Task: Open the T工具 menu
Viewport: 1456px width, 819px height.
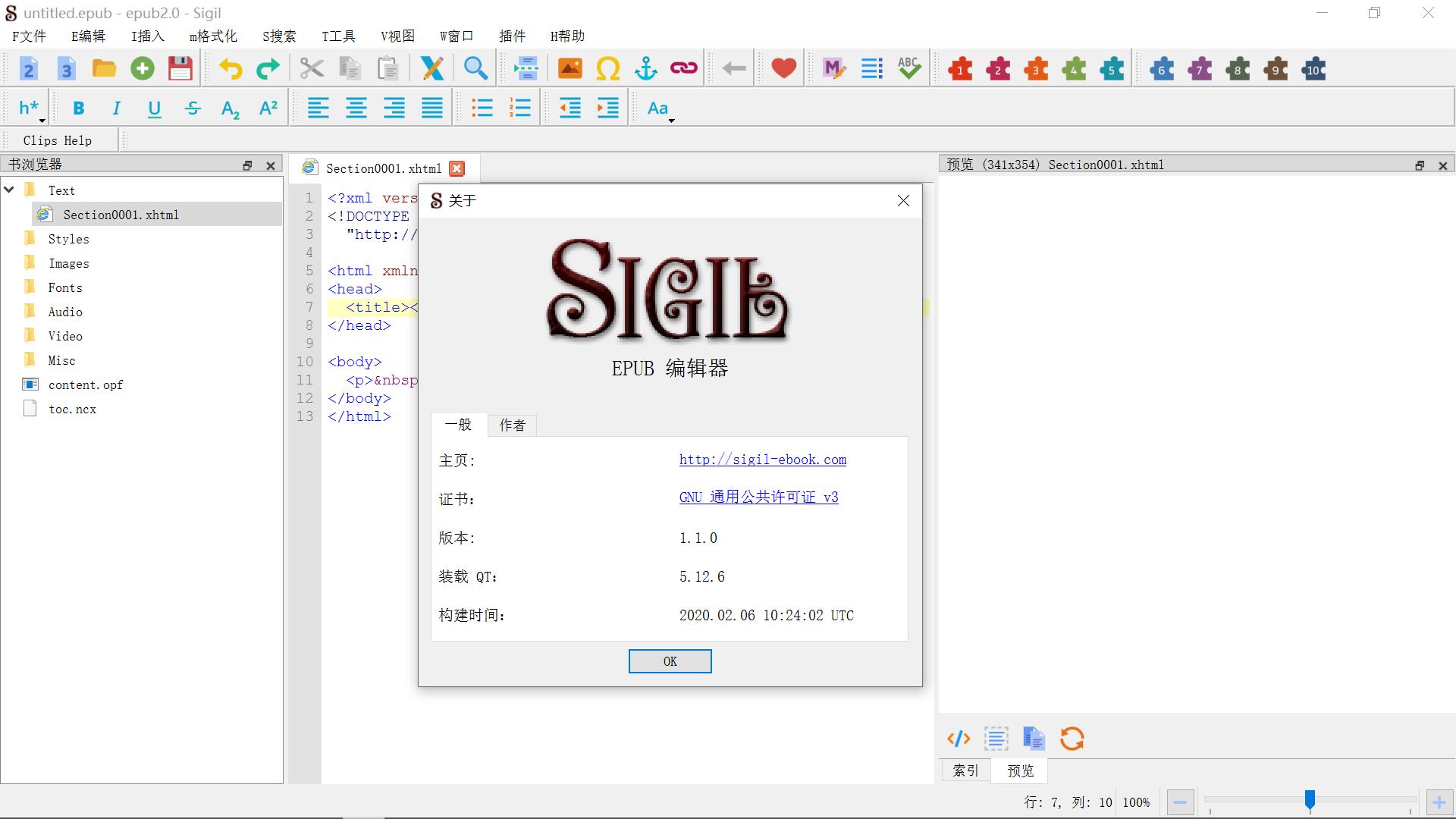Action: (x=337, y=36)
